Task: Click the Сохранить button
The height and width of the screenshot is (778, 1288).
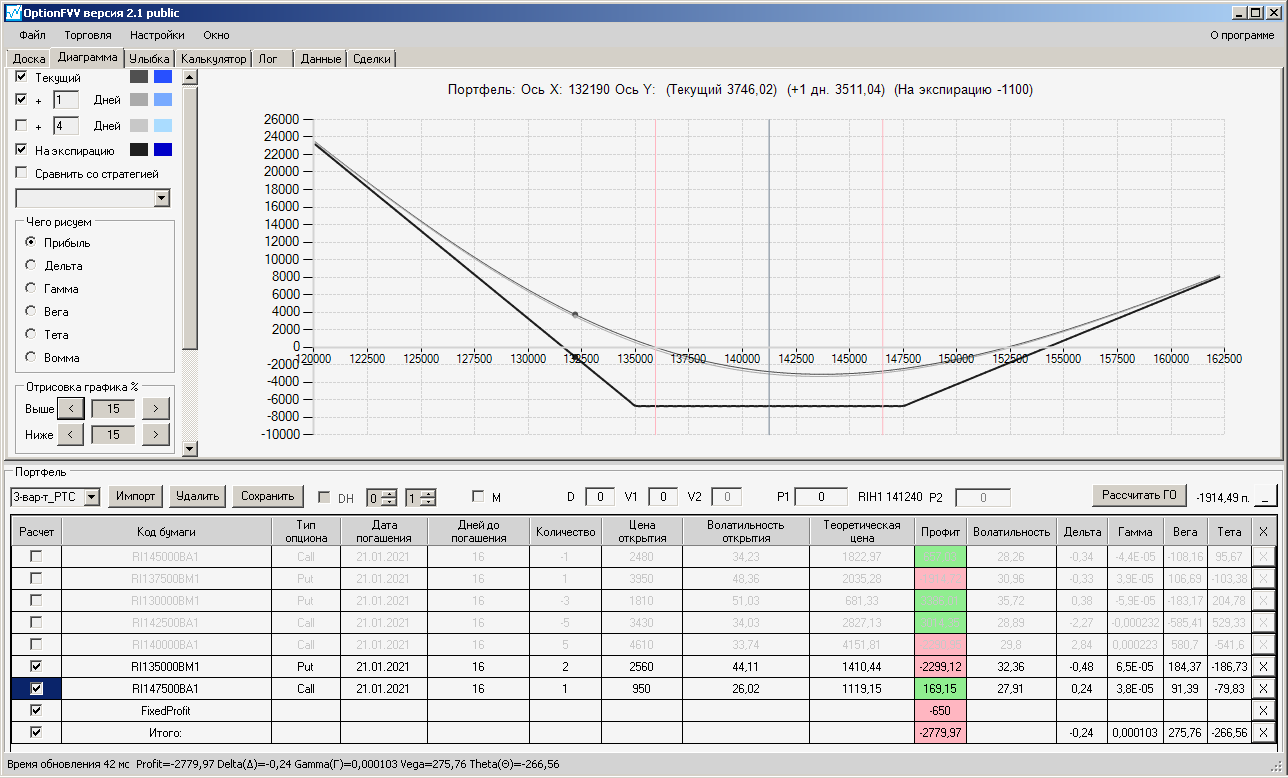Action: [267, 496]
